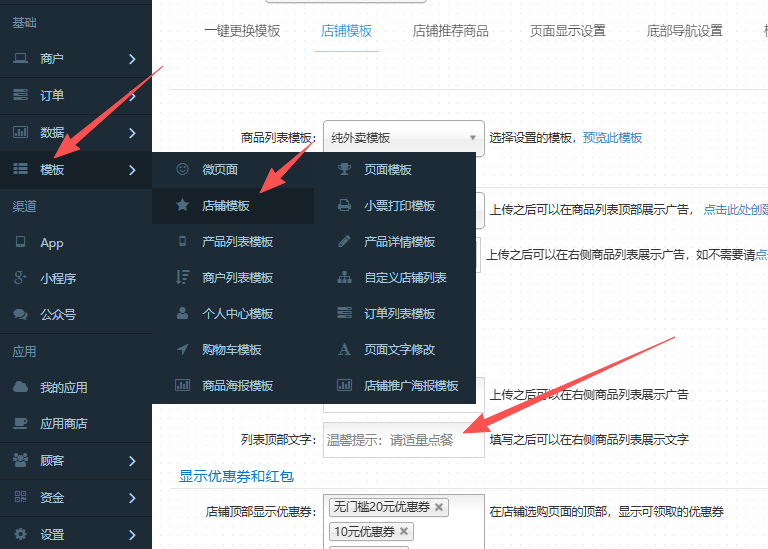The width and height of the screenshot is (768, 549).
Task: Click the printer icon beside 小票打印模板
Action: (344, 206)
